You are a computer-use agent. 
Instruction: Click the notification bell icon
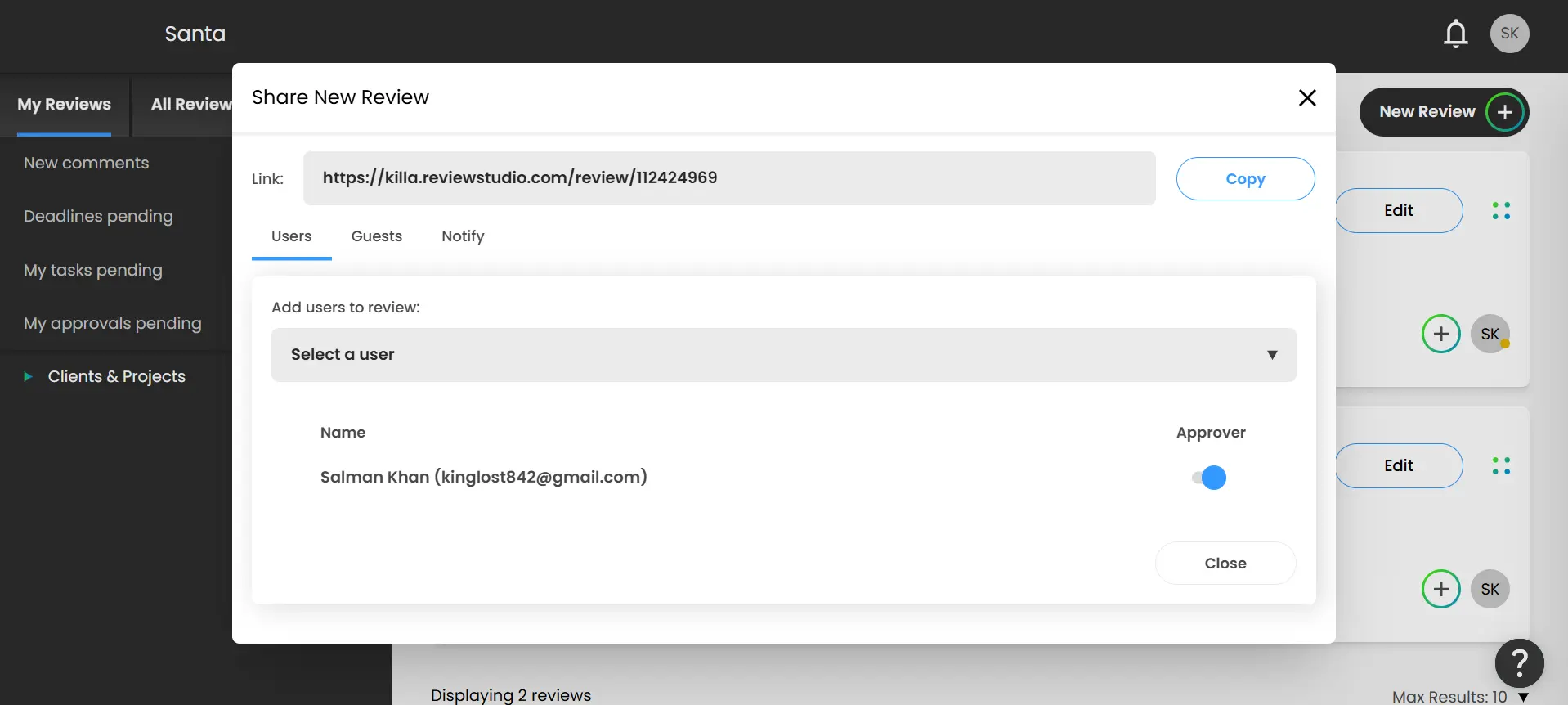point(1455,34)
